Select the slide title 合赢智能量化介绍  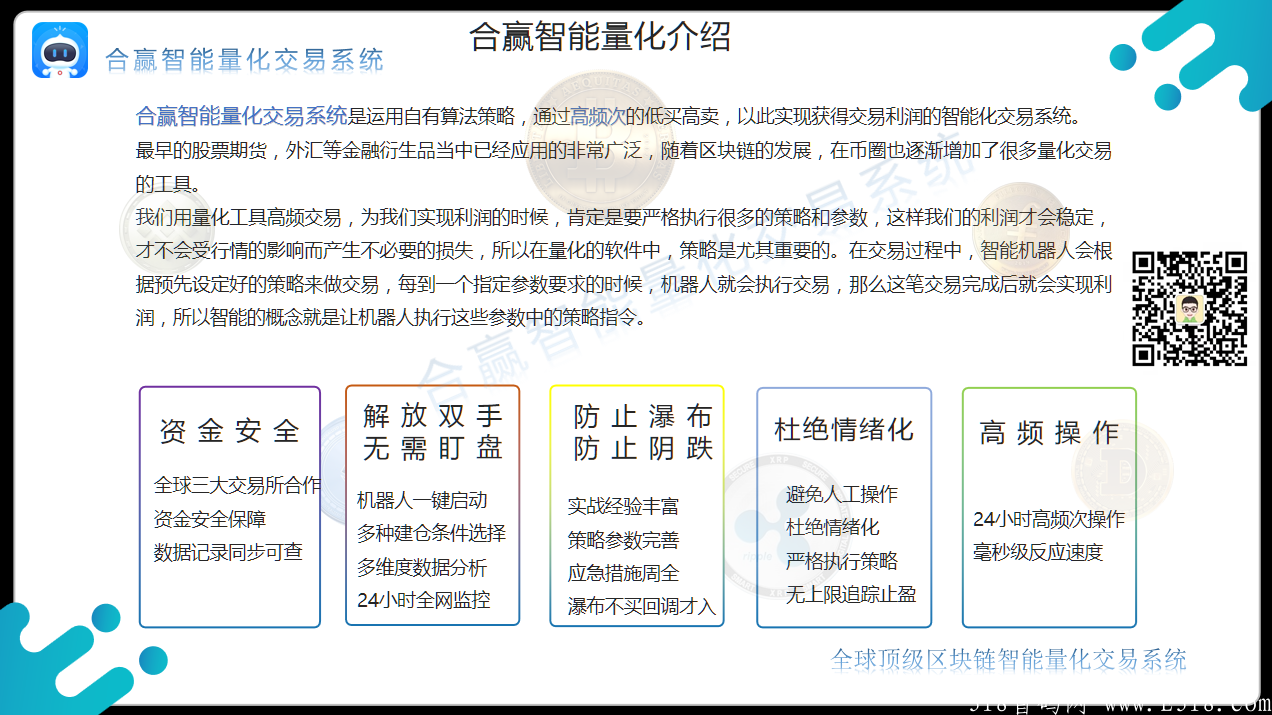click(x=600, y=37)
